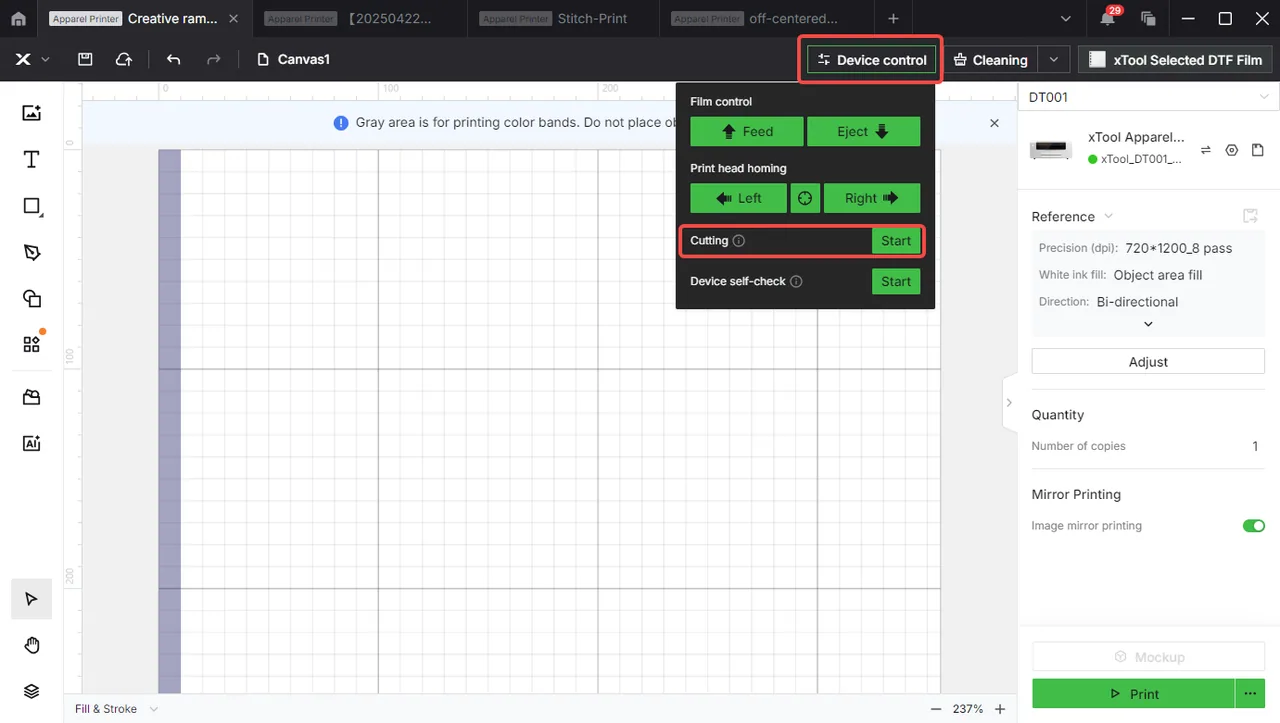Open the Apps grid panel

[32, 344]
